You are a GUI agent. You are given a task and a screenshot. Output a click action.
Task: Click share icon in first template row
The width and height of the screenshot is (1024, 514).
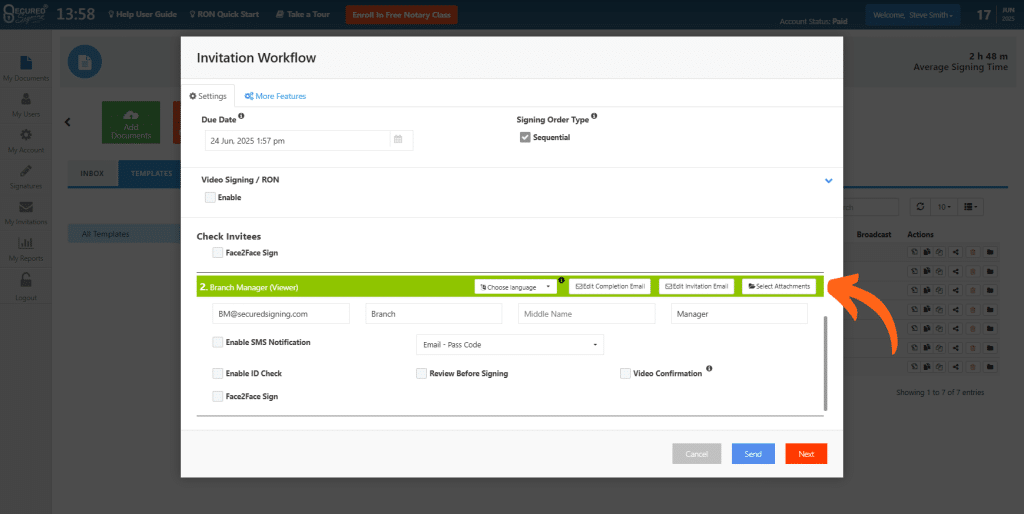tap(956, 252)
